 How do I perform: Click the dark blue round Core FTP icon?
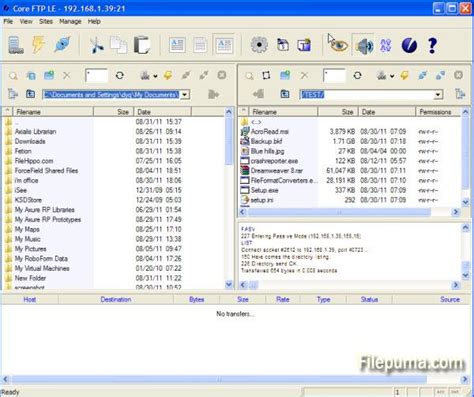[409, 45]
